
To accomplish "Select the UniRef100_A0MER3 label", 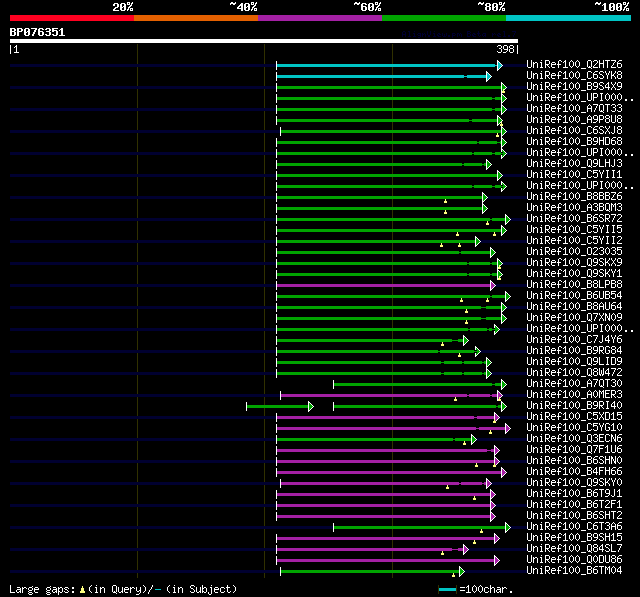I will 574,395.
